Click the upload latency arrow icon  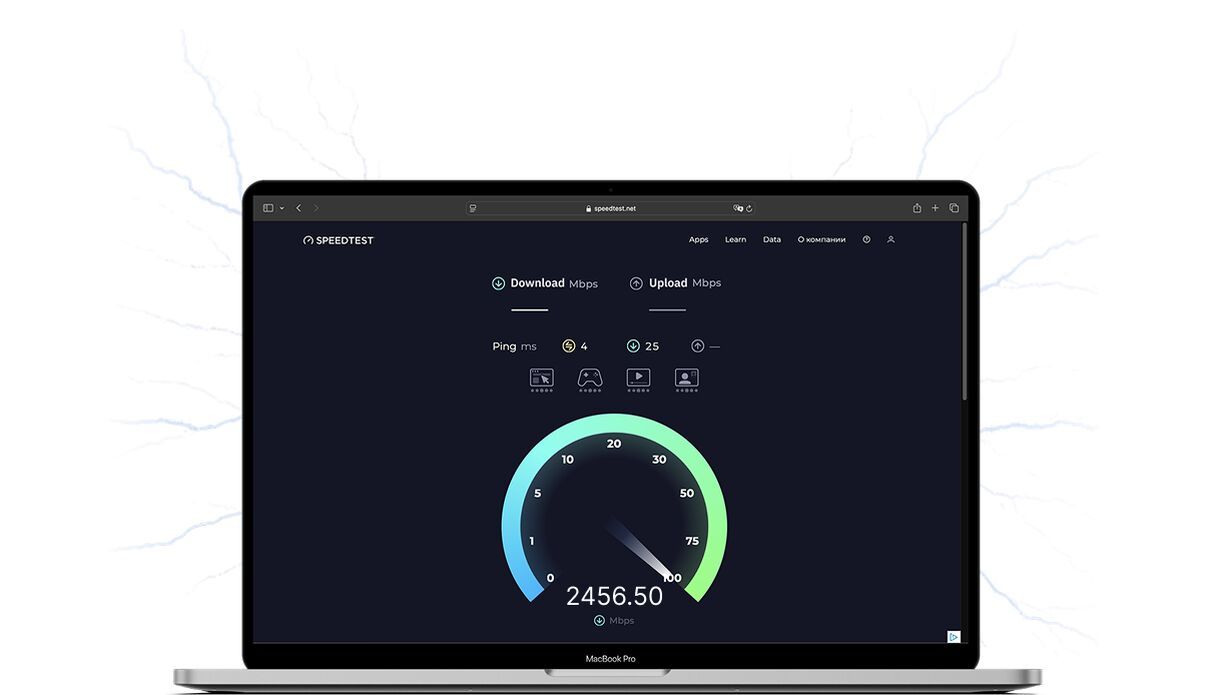tap(697, 346)
